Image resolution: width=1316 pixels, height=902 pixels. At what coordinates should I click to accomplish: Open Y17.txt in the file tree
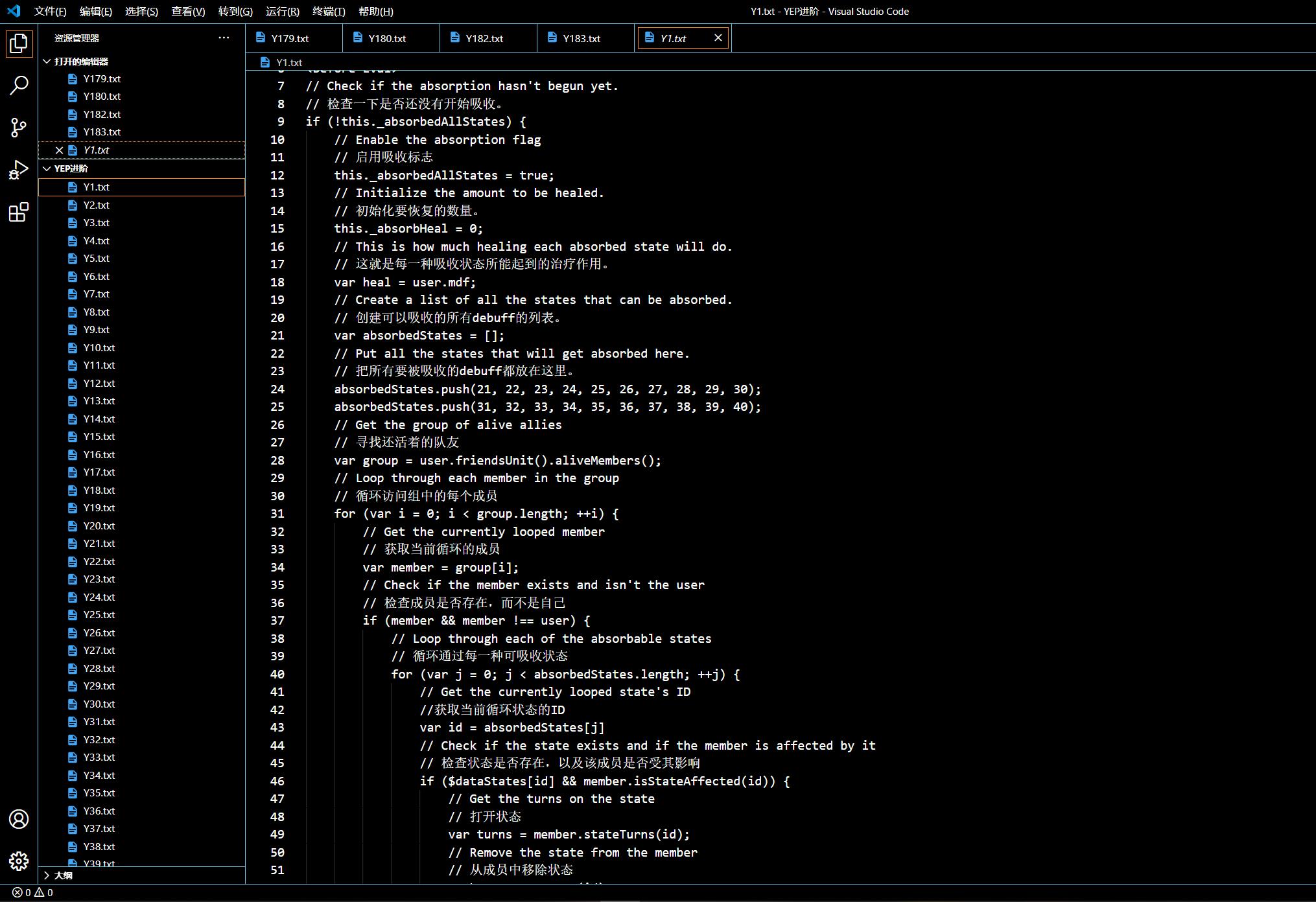pyautogui.click(x=141, y=472)
